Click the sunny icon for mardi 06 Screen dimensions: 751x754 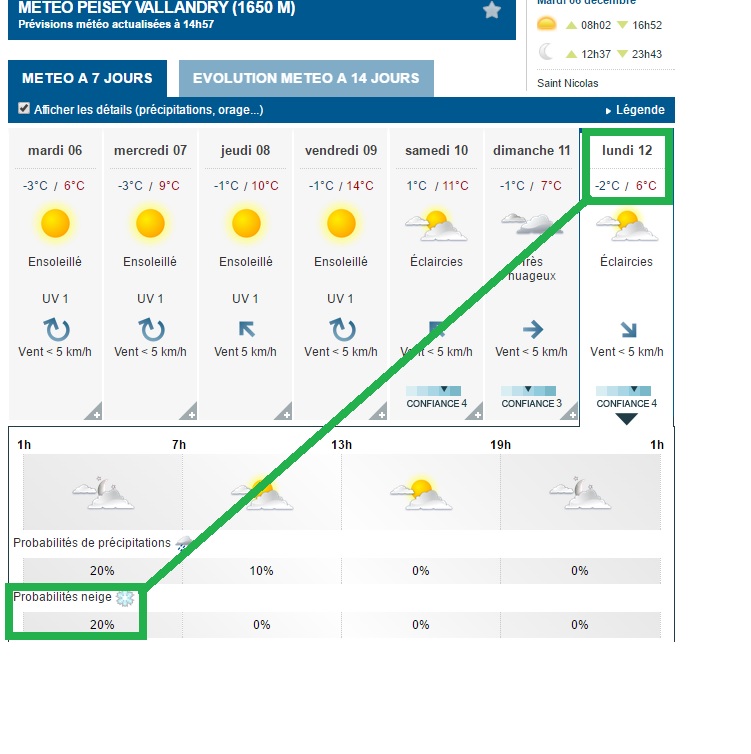point(55,223)
